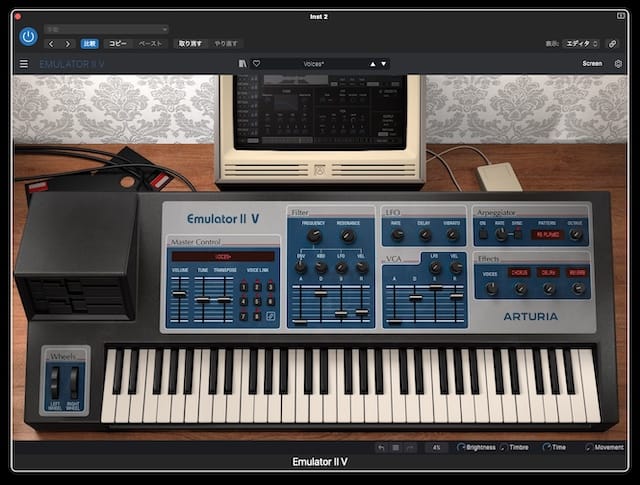The image size is (640, 485).
Task: Click the Movement macro knob
Action: click(x=589, y=447)
